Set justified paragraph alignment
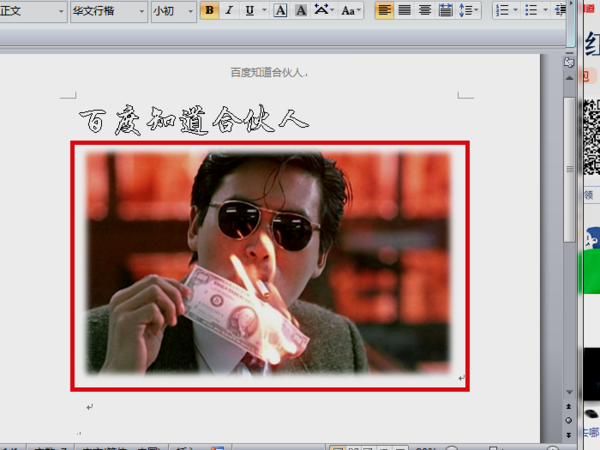 pos(404,10)
